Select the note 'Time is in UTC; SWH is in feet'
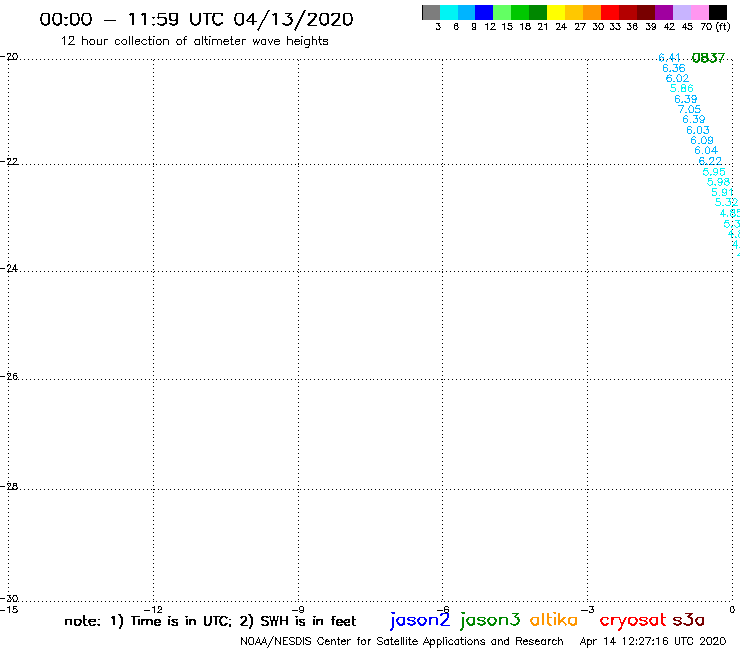This screenshot has height=650, width=740. coord(210,621)
